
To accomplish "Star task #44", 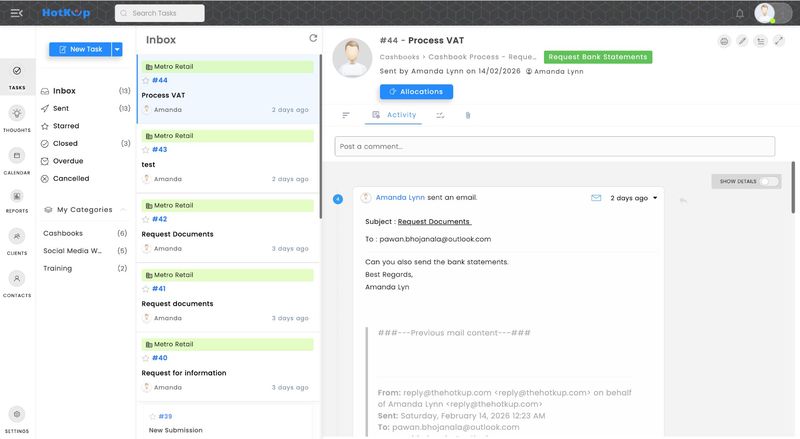I will [x=145, y=81].
